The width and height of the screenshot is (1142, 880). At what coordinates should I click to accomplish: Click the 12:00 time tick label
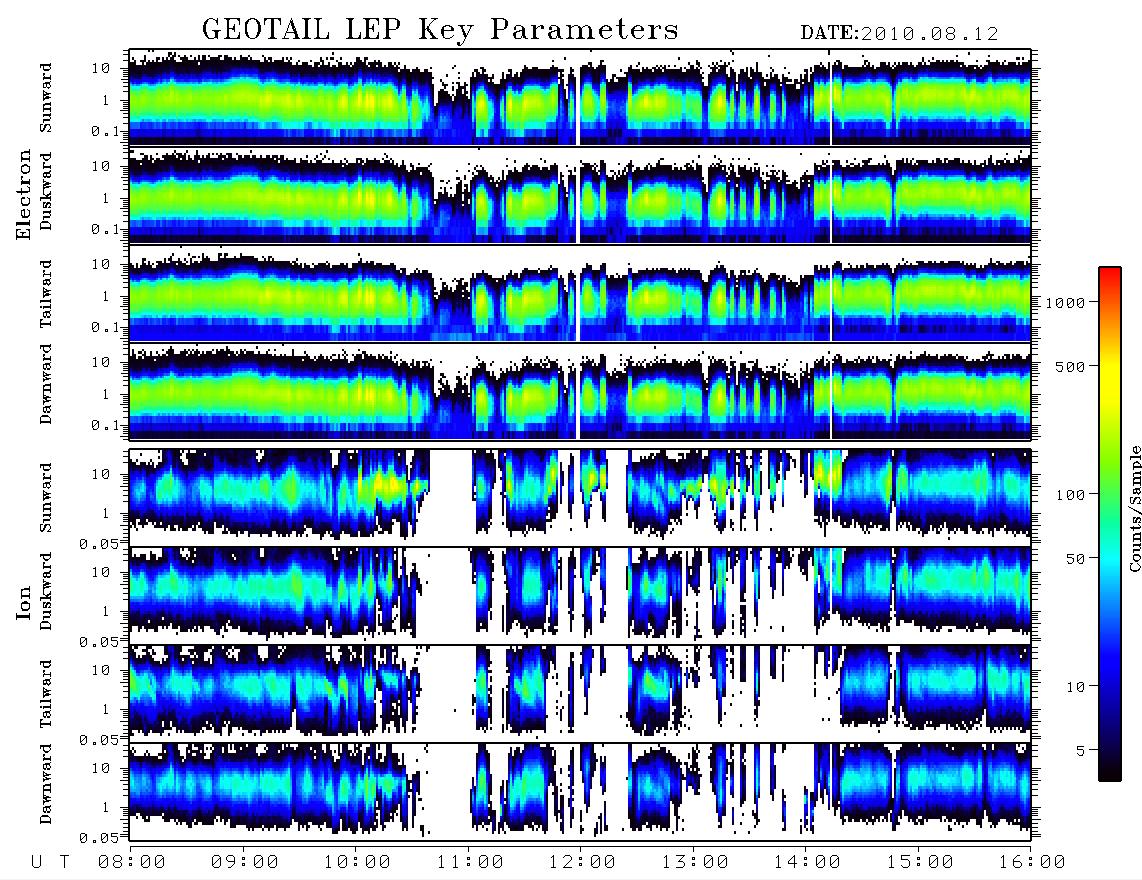tap(582, 863)
